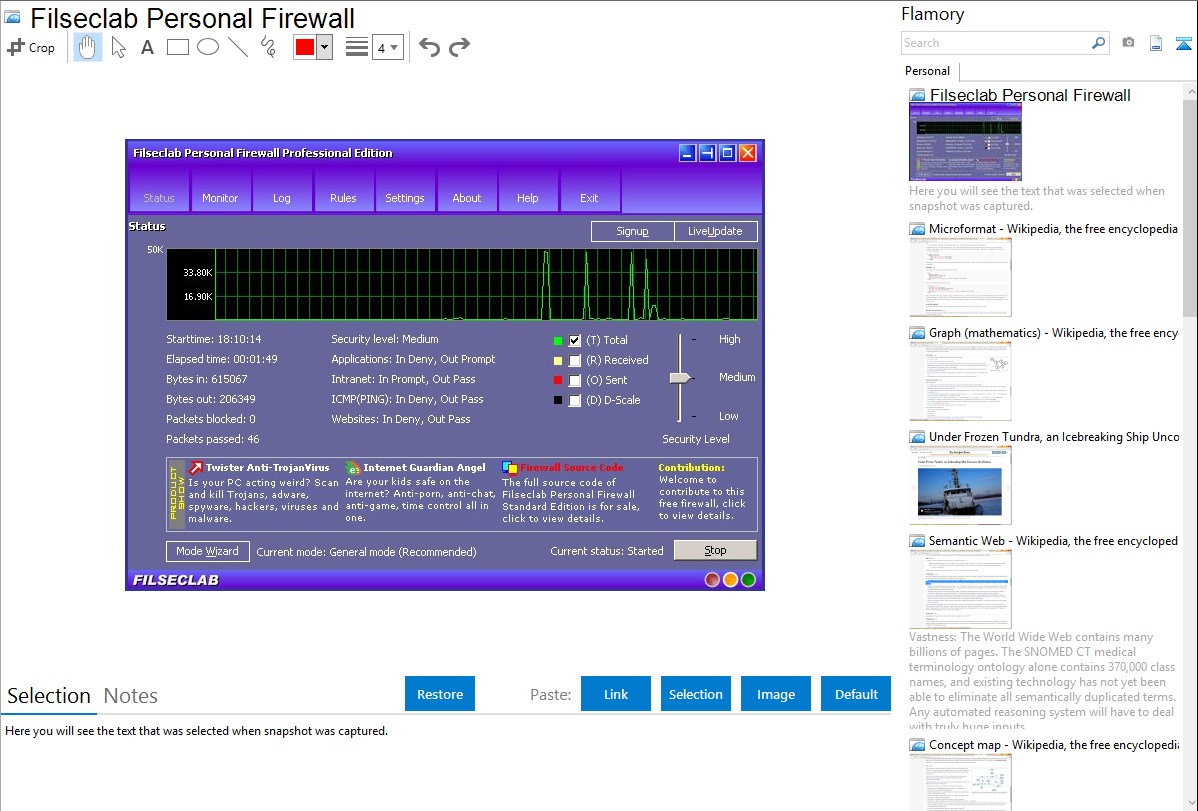Click the document page icon near search
This screenshot has height=811, width=1198.
tap(1156, 43)
